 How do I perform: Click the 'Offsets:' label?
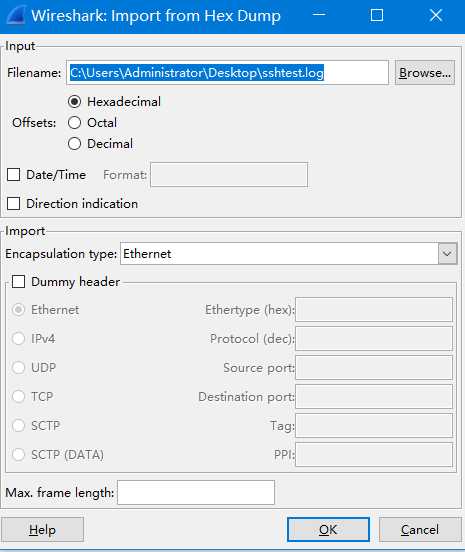34,123
